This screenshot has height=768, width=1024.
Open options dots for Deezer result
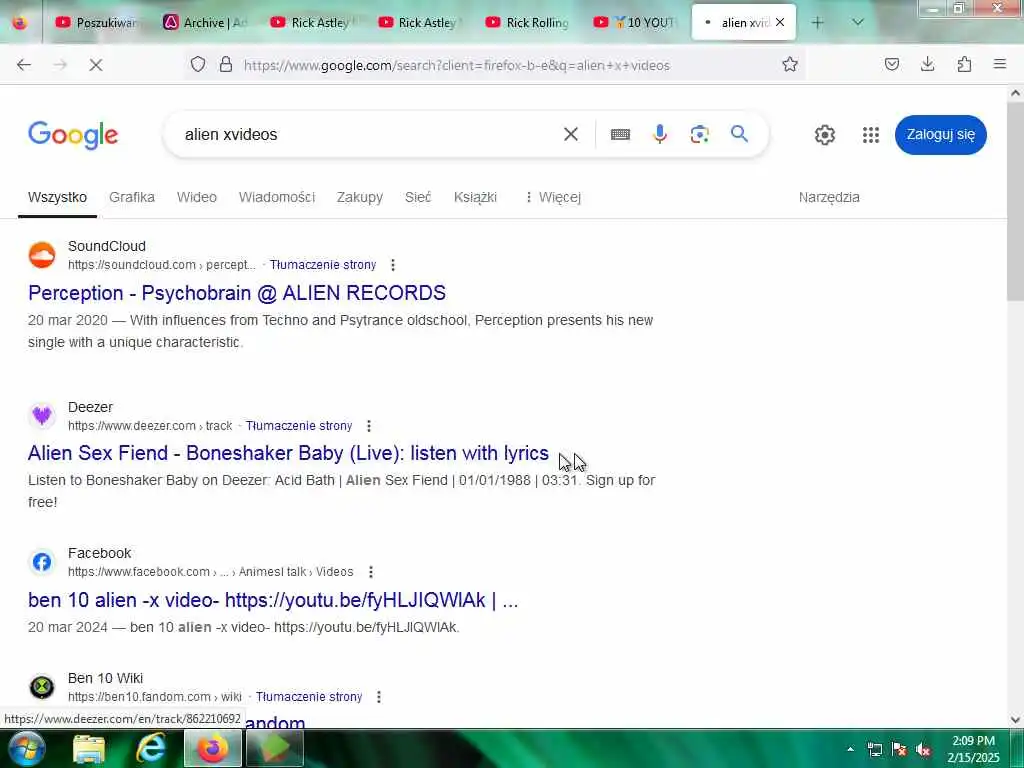[369, 426]
